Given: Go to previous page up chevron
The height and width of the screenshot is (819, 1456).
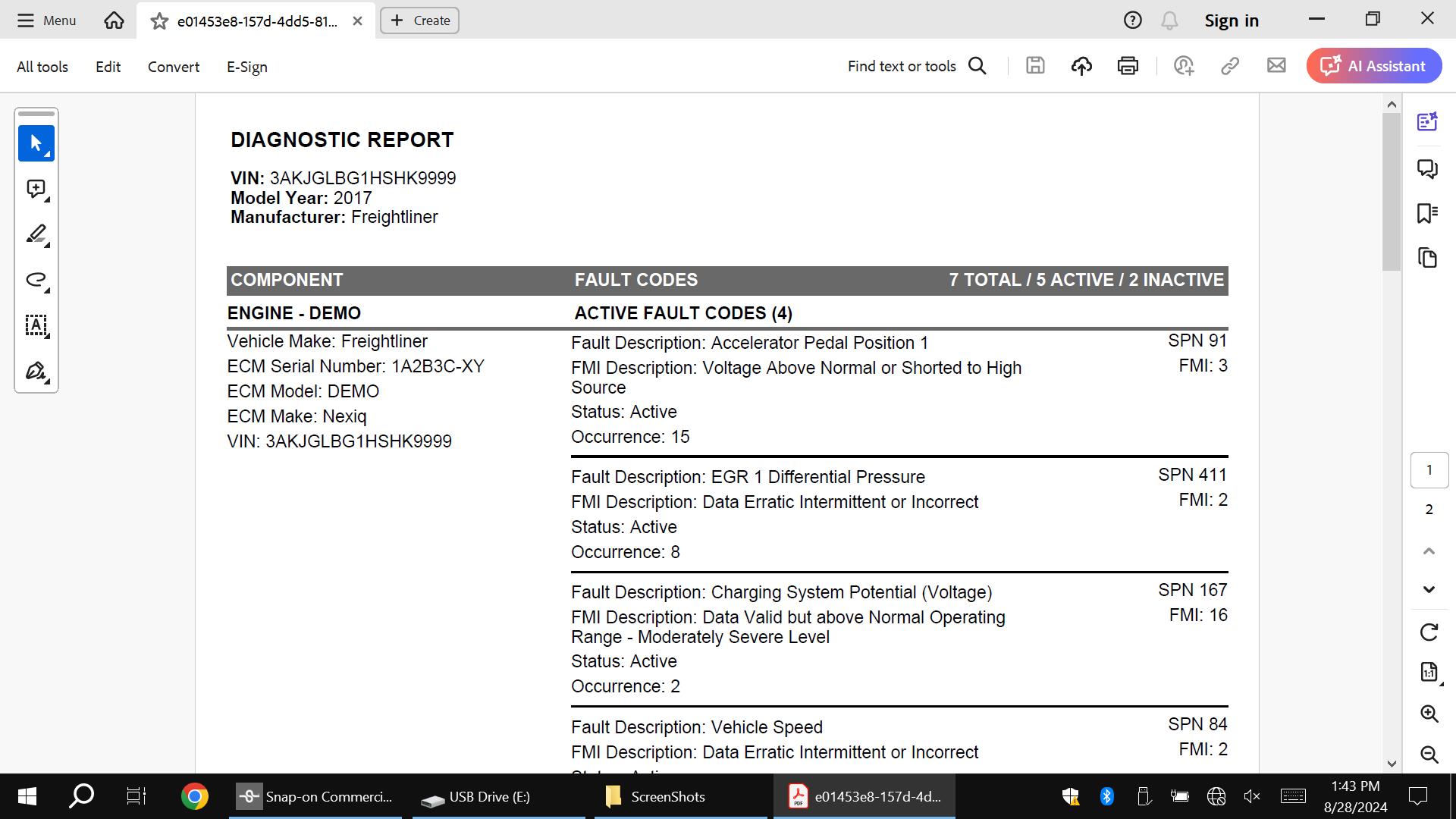Looking at the screenshot, I should tap(1429, 551).
